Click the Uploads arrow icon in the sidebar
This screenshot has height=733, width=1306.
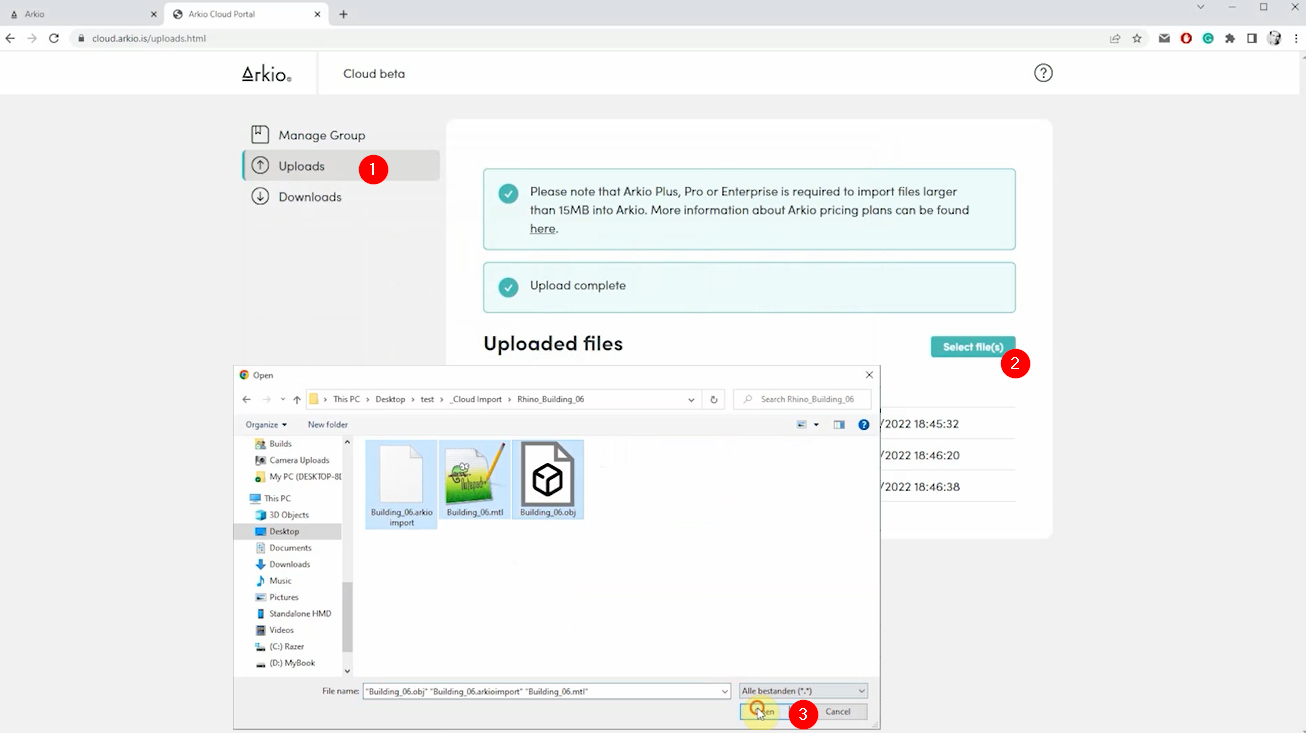[260, 166]
